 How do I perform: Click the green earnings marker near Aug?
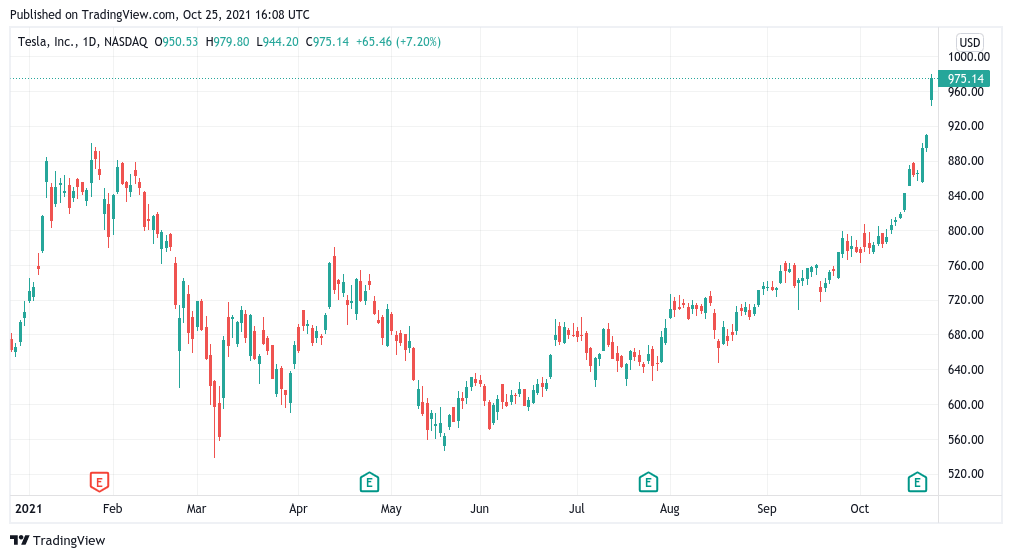click(648, 481)
